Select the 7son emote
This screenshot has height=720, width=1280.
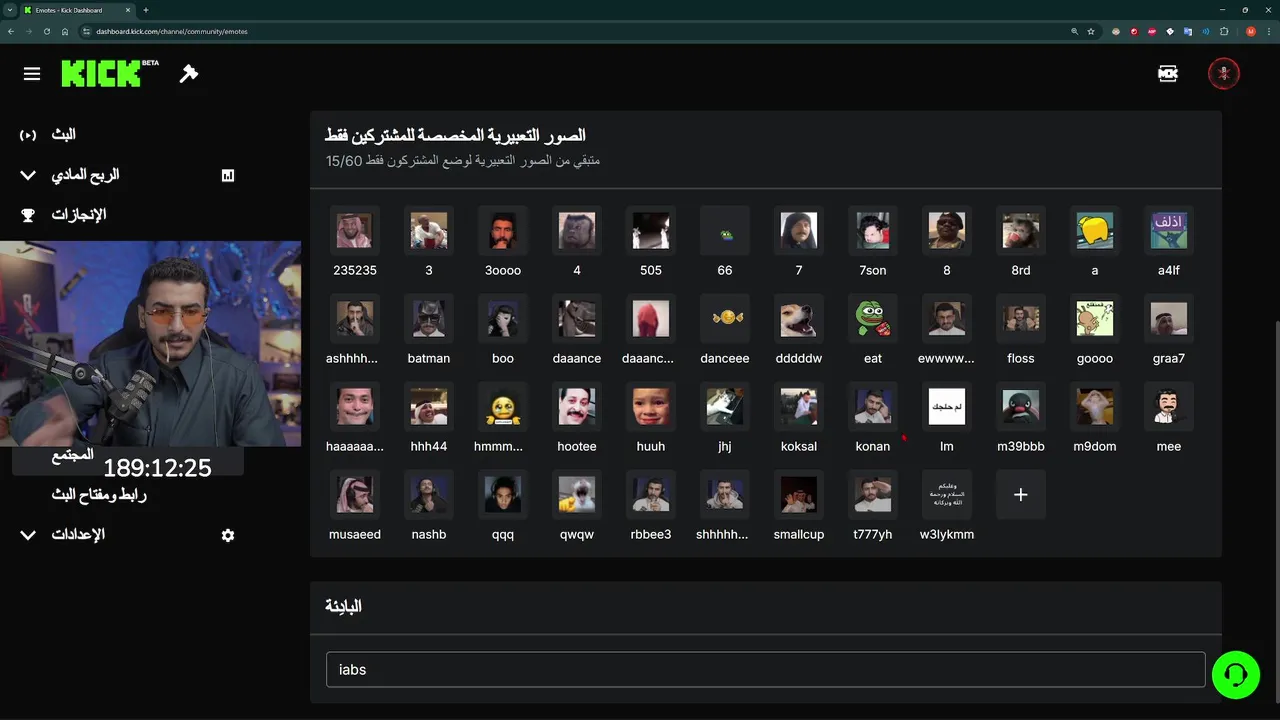(873, 231)
